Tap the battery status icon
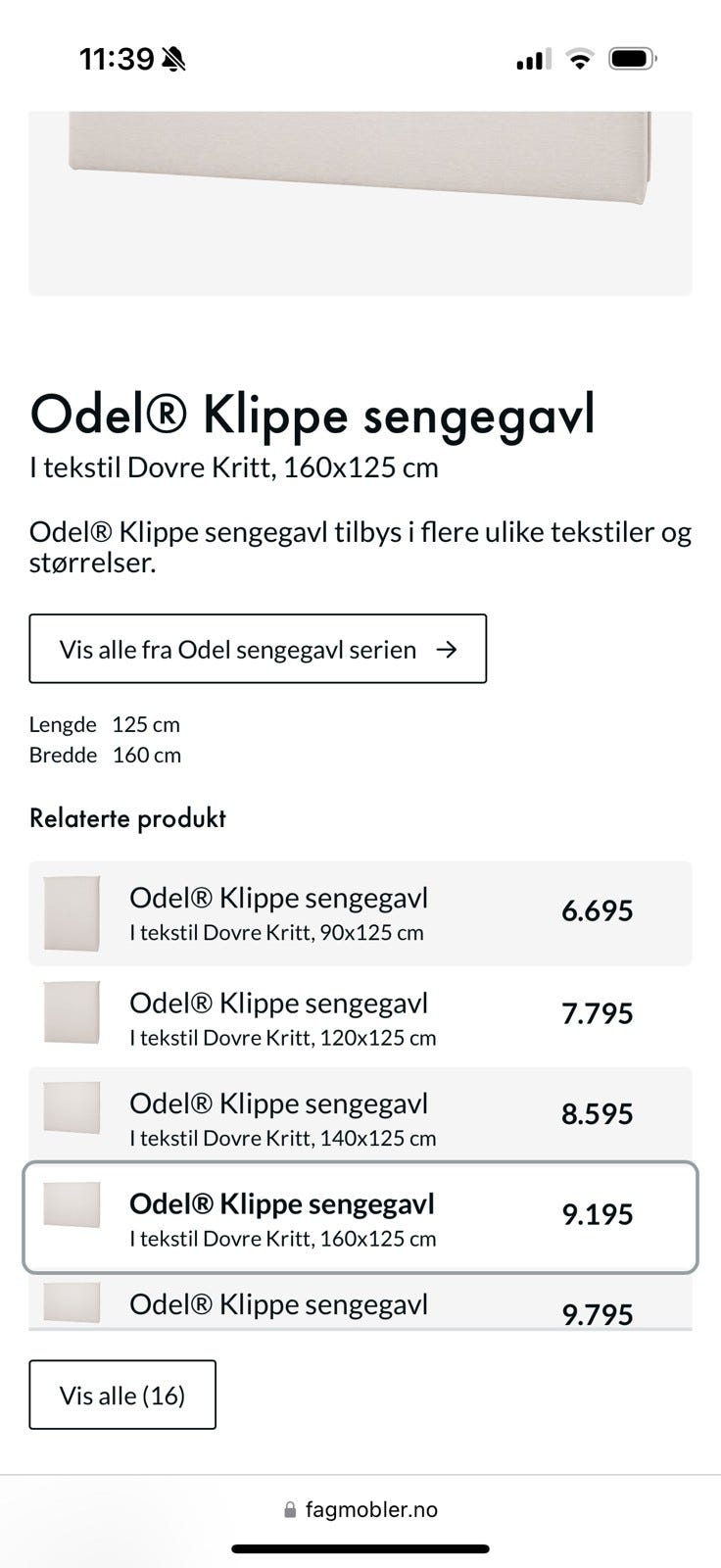The width and height of the screenshot is (721, 1568). (632, 60)
